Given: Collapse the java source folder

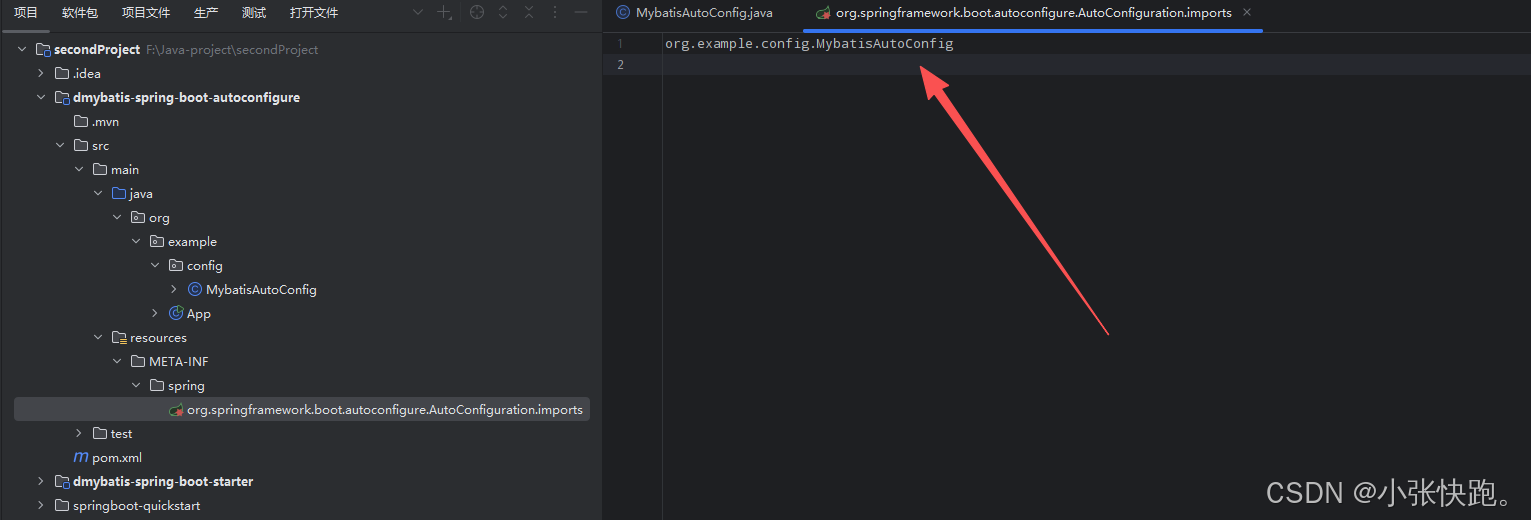Looking at the screenshot, I should pos(98,193).
